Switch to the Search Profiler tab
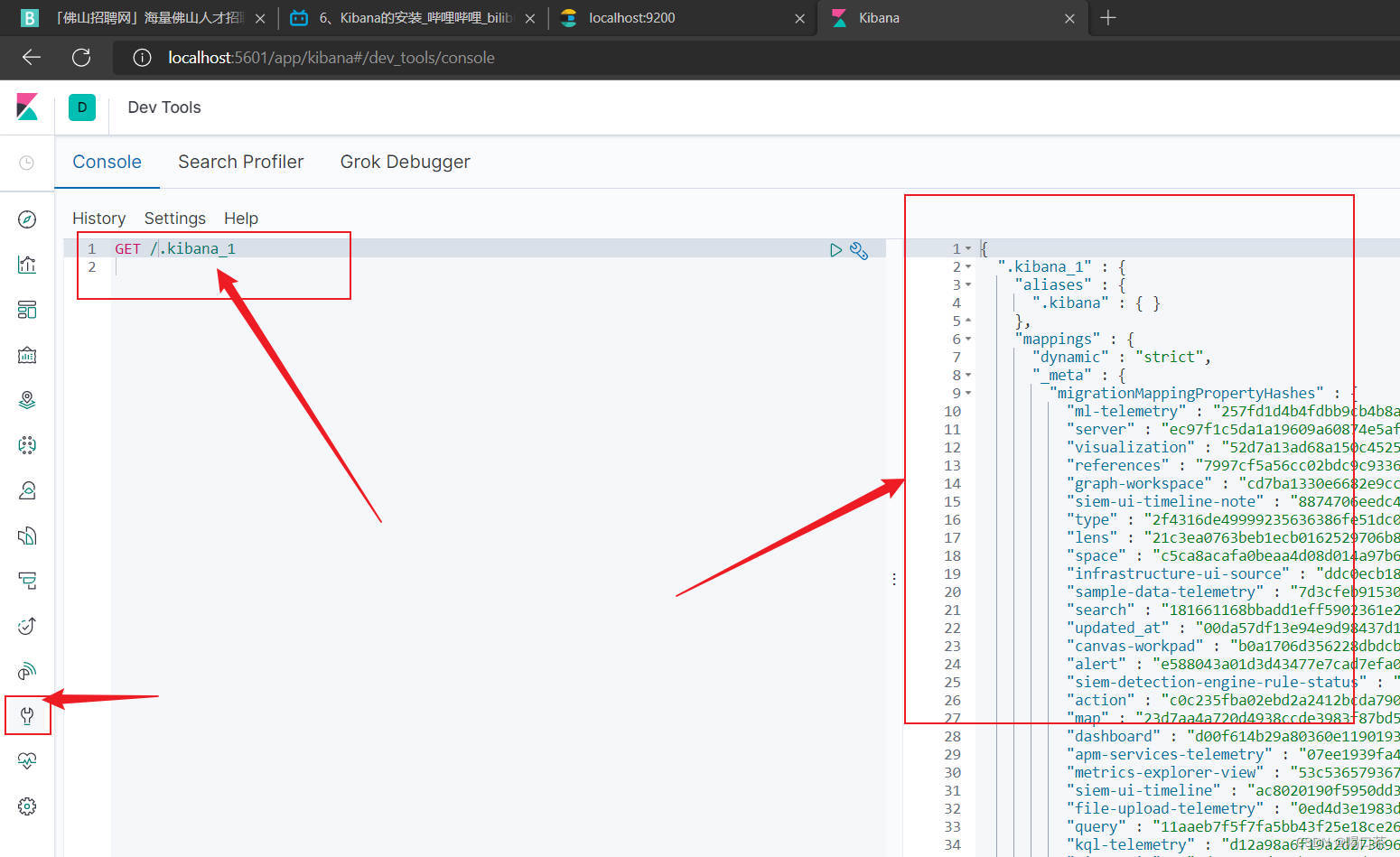 241,163
